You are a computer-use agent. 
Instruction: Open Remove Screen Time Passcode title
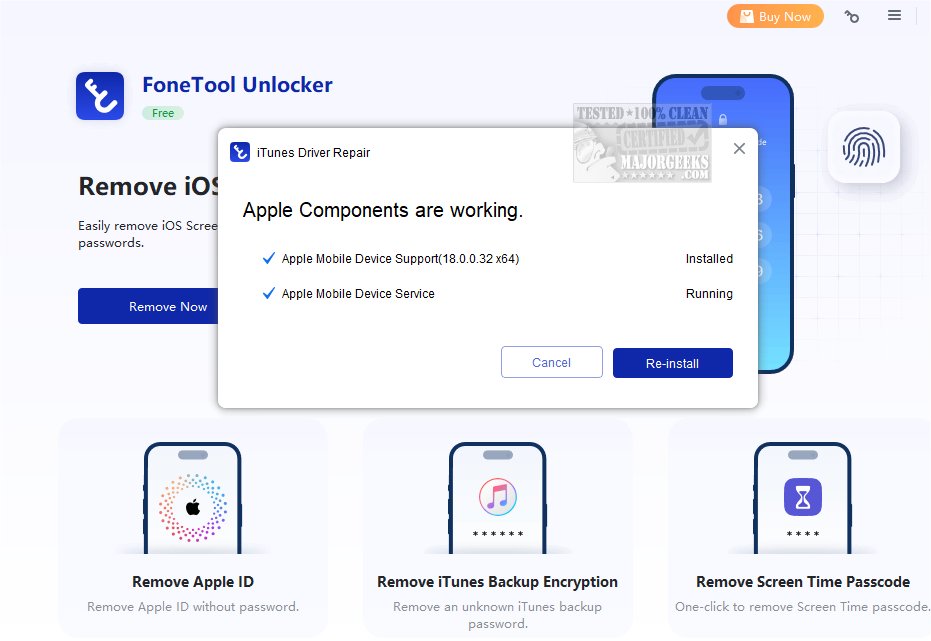point(803,582)
